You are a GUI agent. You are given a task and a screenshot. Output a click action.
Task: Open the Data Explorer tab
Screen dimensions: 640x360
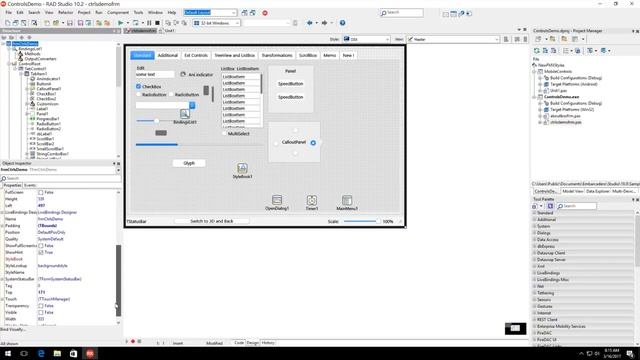click(598, 191)
